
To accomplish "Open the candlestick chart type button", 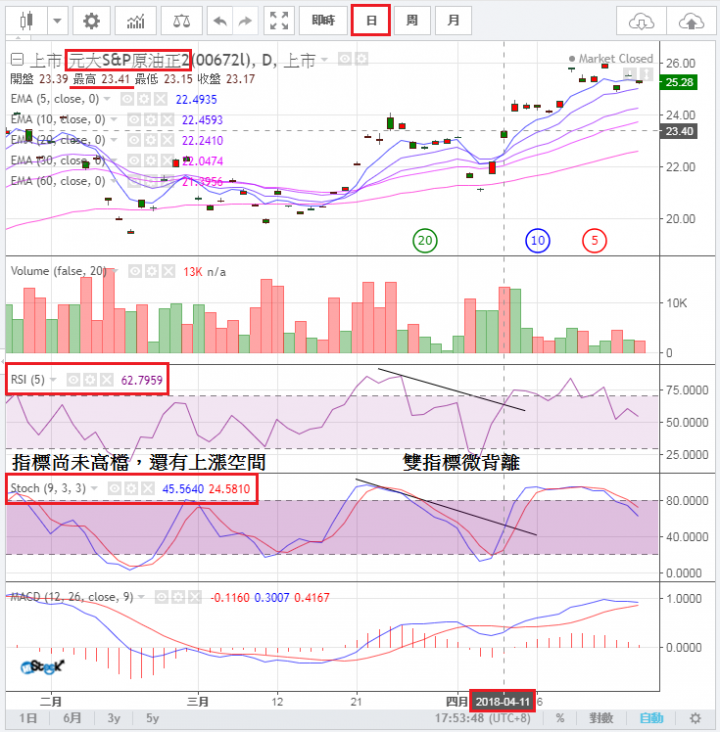I will pos(27,21).
